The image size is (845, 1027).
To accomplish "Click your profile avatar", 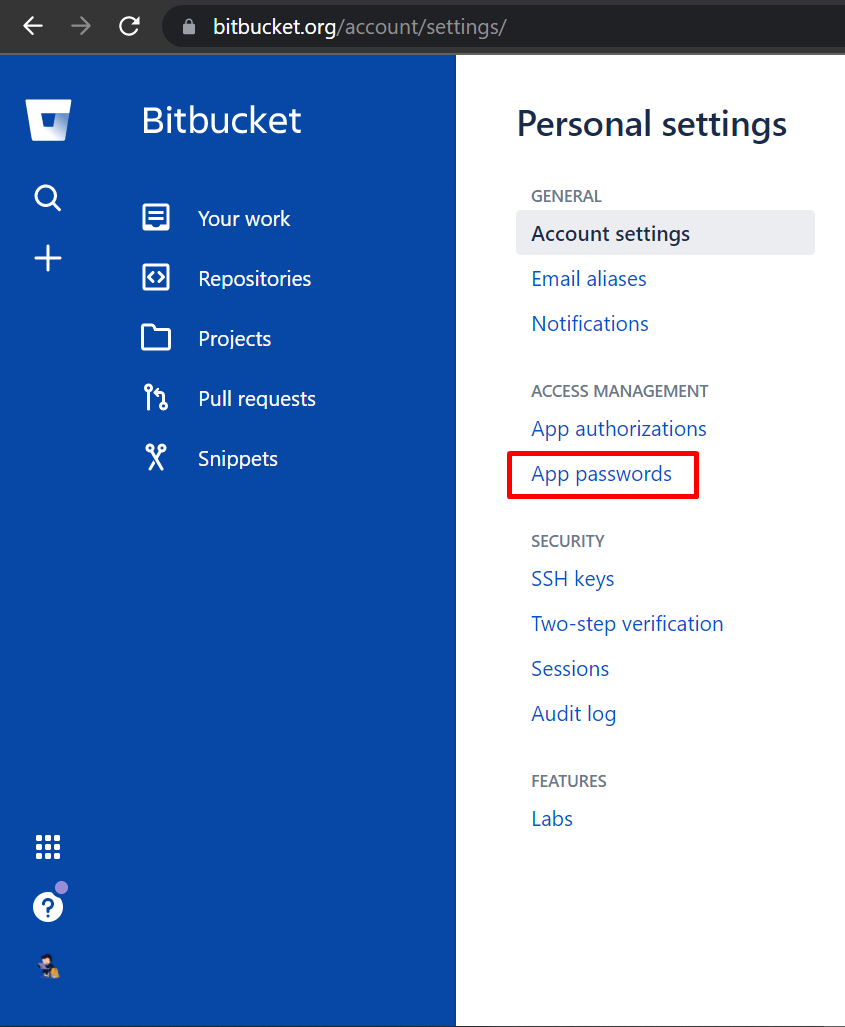I will (47, 966).
